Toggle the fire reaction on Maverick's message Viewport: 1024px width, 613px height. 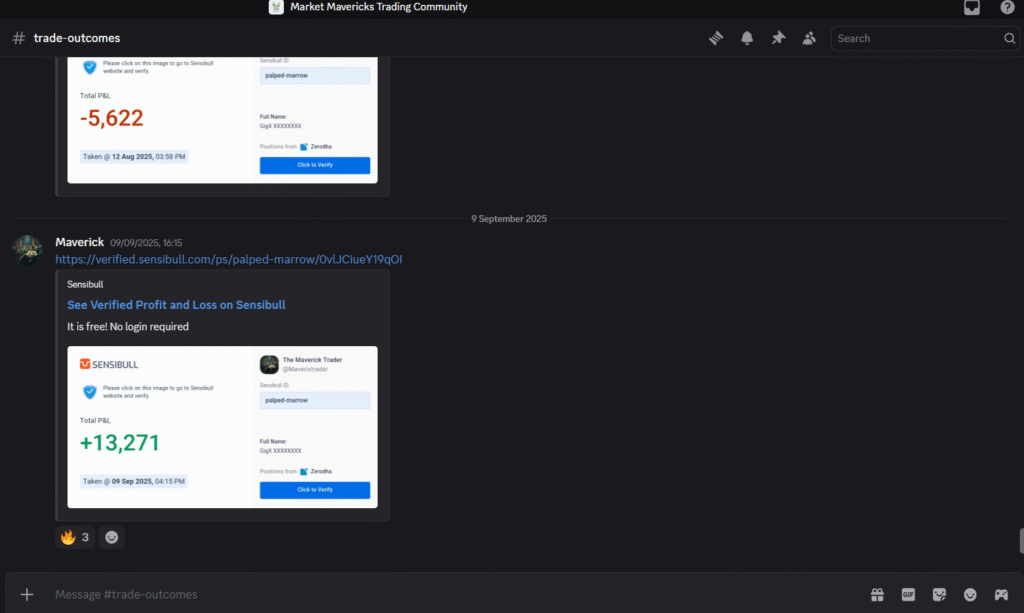[x=74, y=537]
